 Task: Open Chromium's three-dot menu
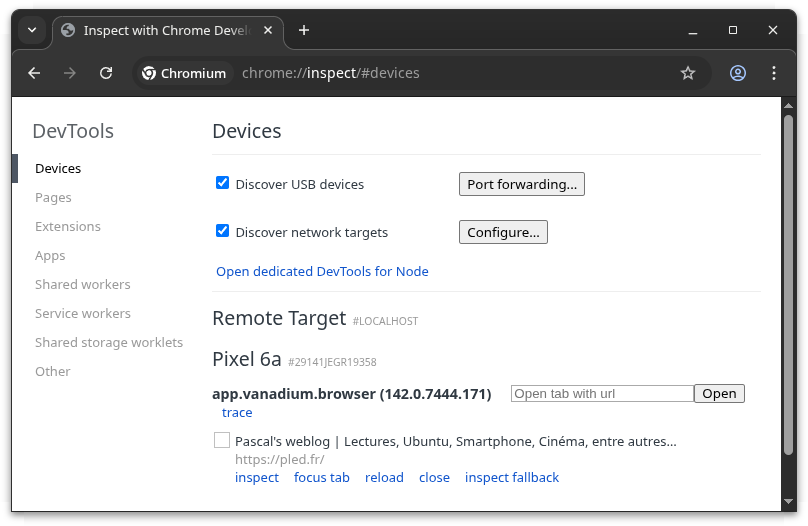[x=774, y=73]
